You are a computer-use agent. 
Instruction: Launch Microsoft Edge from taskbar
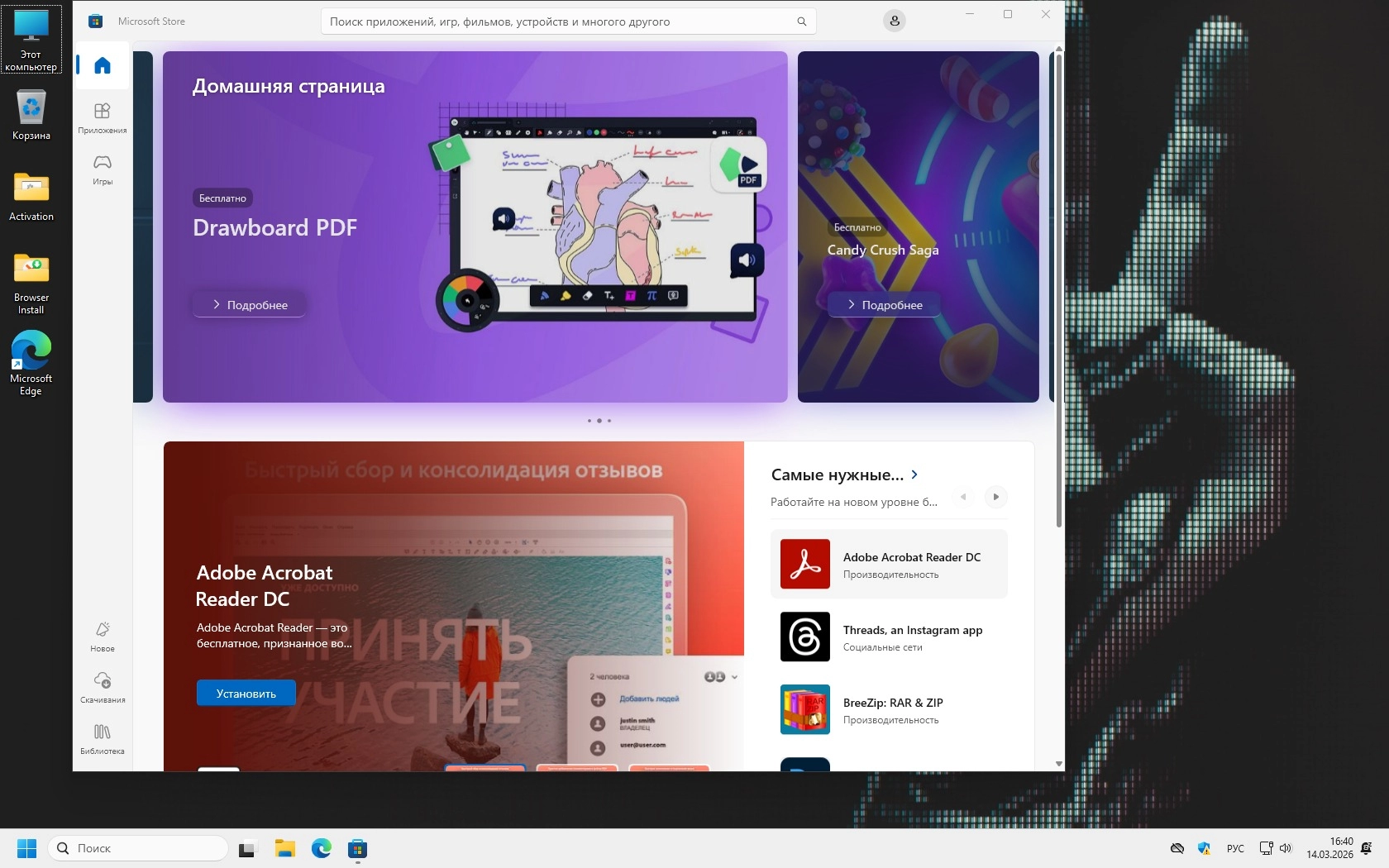(x=322, y=848)
